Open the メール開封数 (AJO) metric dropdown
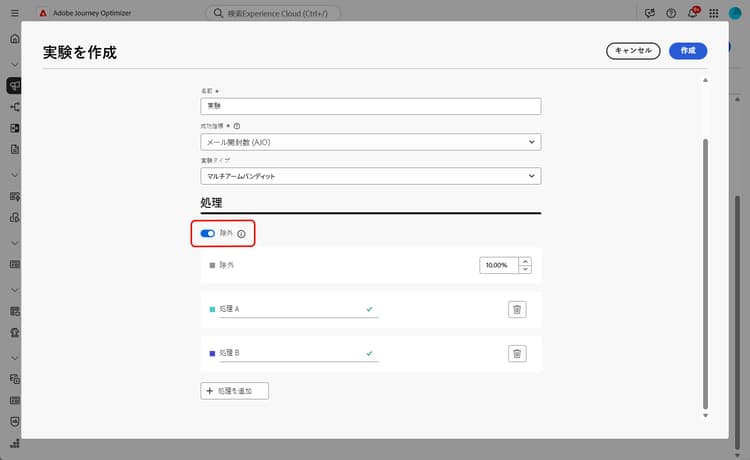The height and width of the screenshot is (460, 750). click(371, 142)
